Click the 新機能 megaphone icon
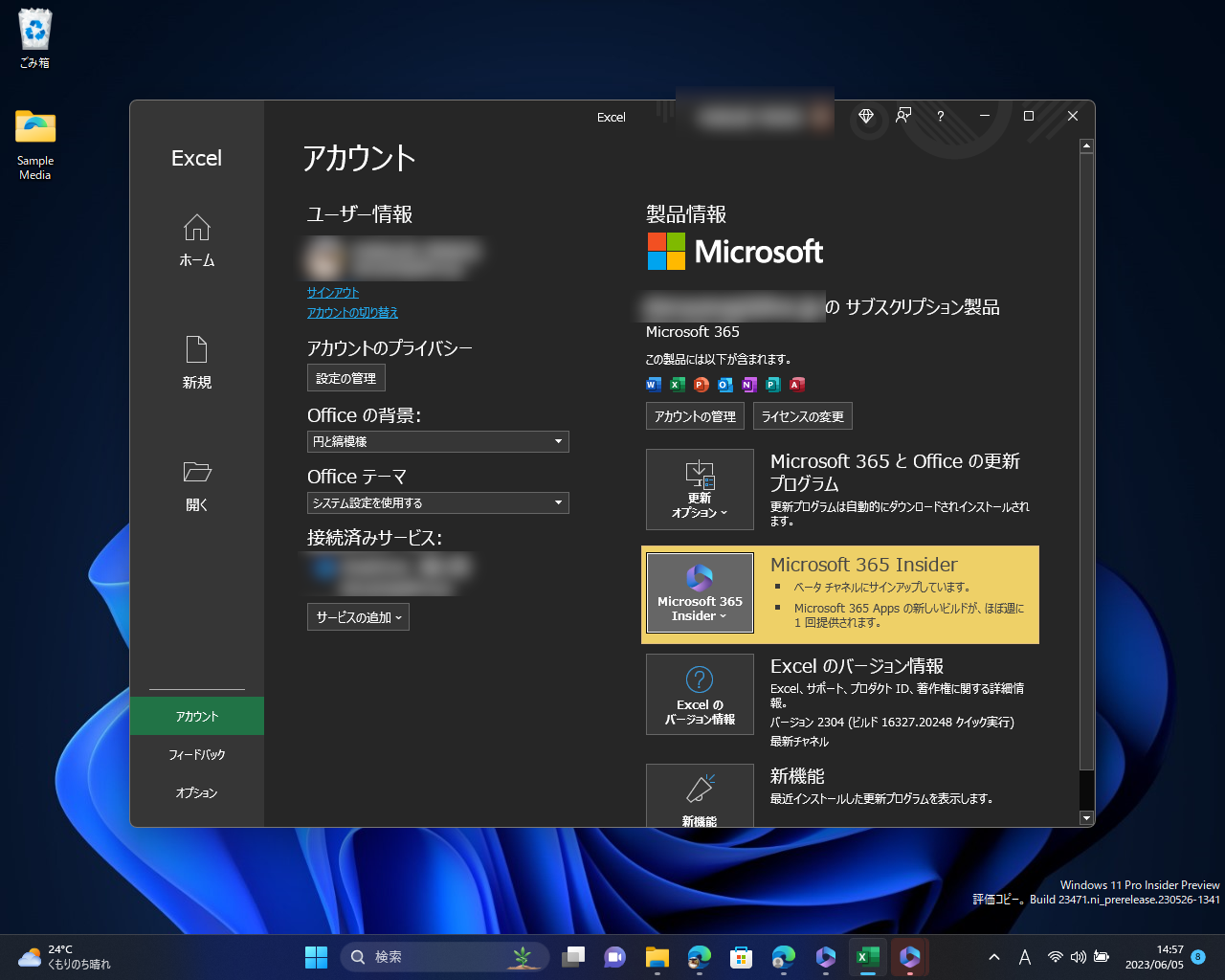 (x=700, y=787)
